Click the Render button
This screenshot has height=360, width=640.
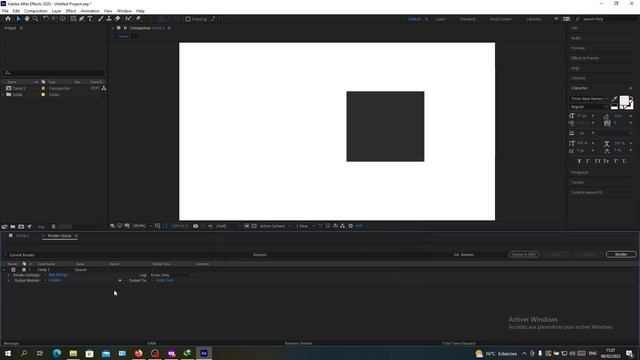(x=621, y=254)
